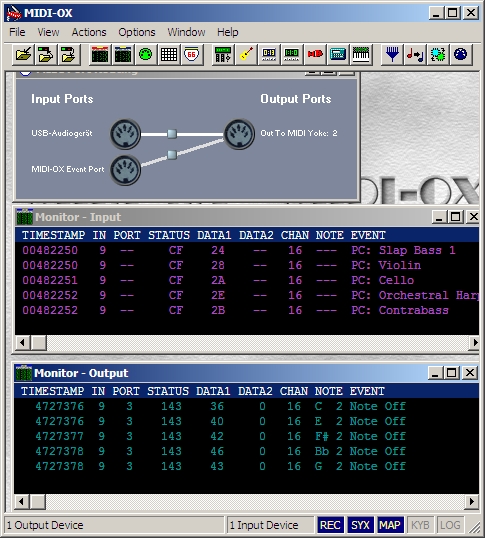Click the 0:13 time counter transport icon

(269, 54)
